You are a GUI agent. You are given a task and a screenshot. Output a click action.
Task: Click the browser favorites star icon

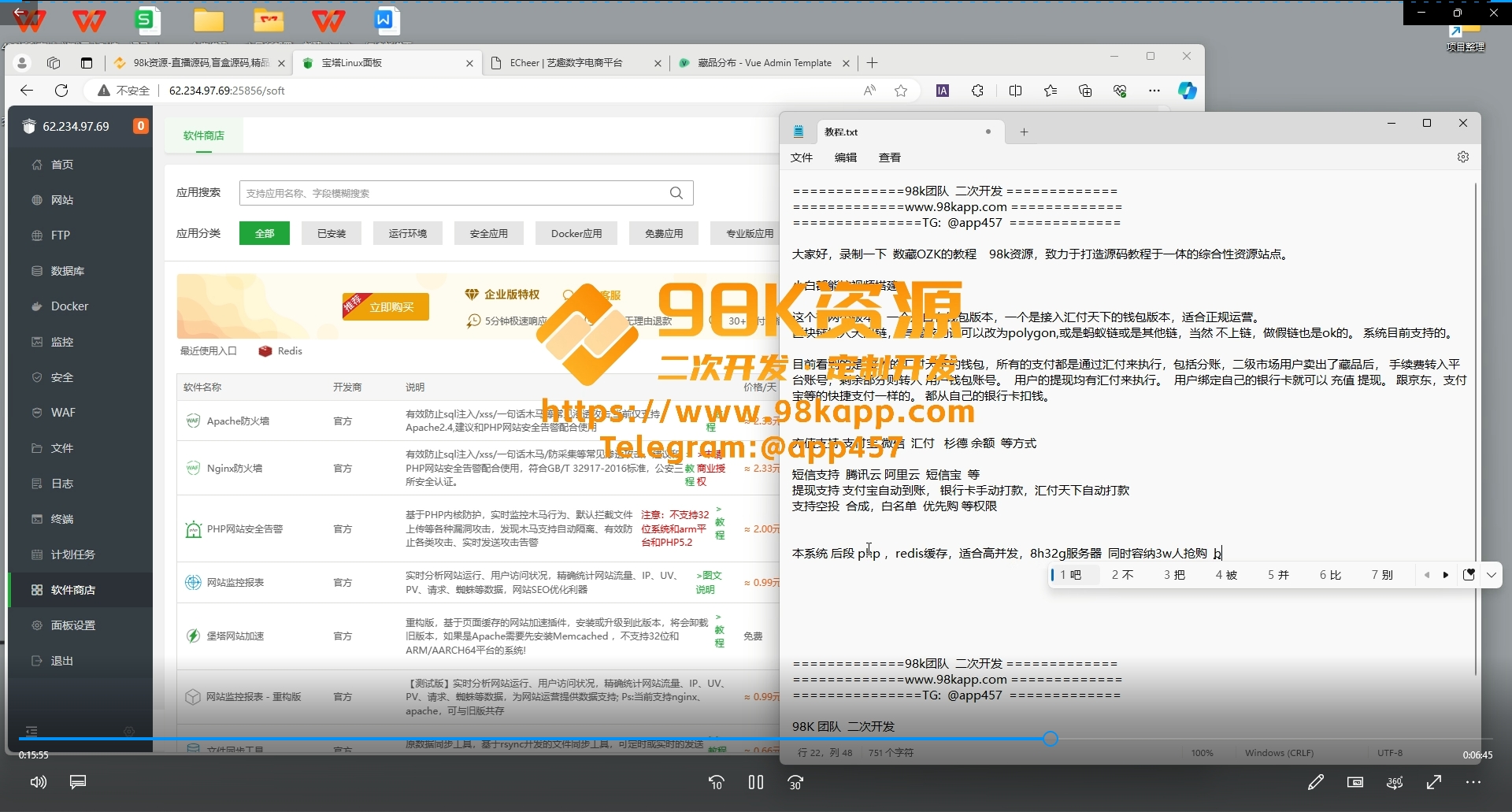pos(901,91)
